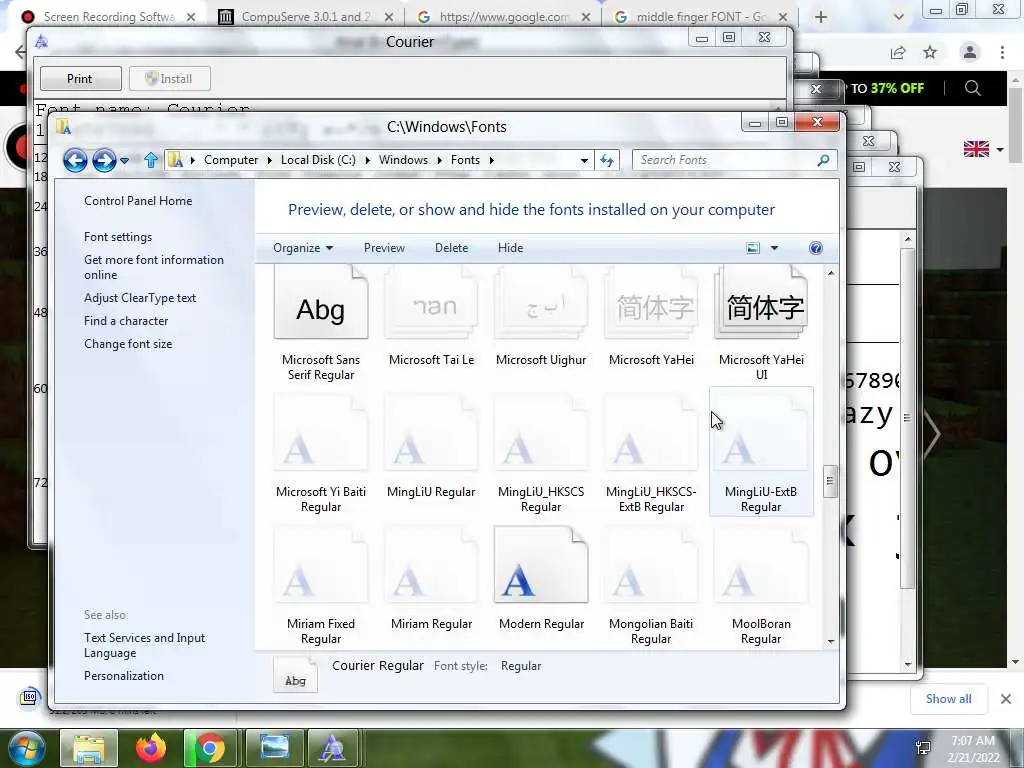Click Show all downloads button

point(948,699)
